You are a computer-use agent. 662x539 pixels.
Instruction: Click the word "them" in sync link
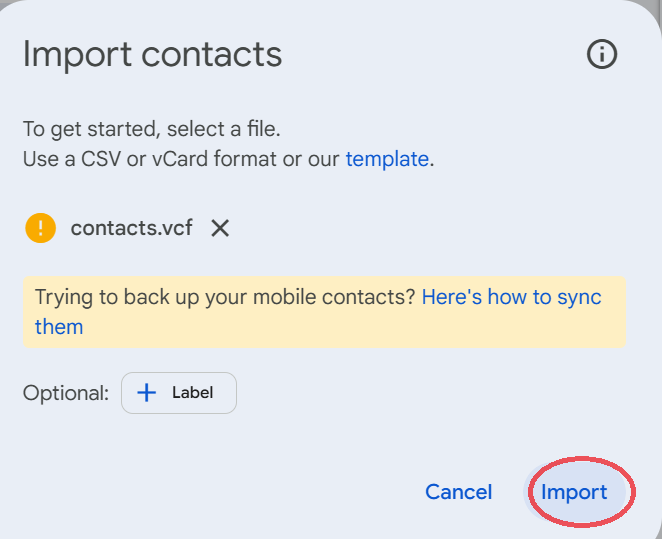(59, 327)
